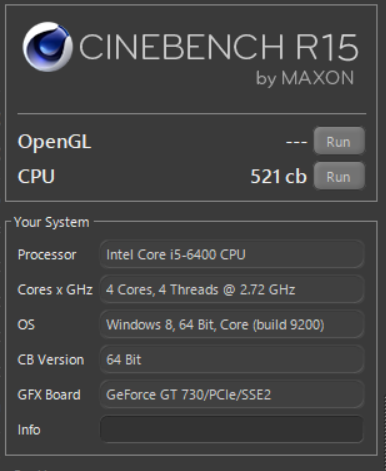Select the OpenGL label
The image size is (386, 471).
(x=54, y=142)
